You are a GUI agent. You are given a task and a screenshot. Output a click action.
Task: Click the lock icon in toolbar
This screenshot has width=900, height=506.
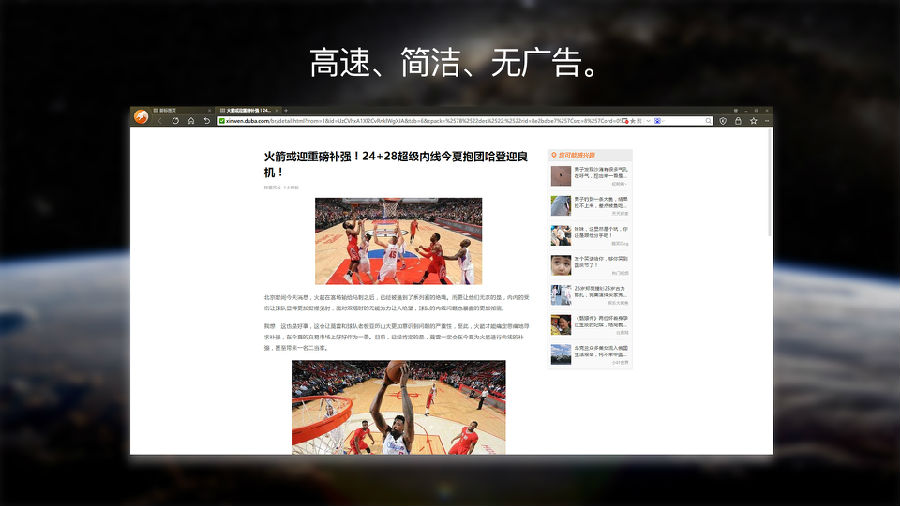coord(738,121)
